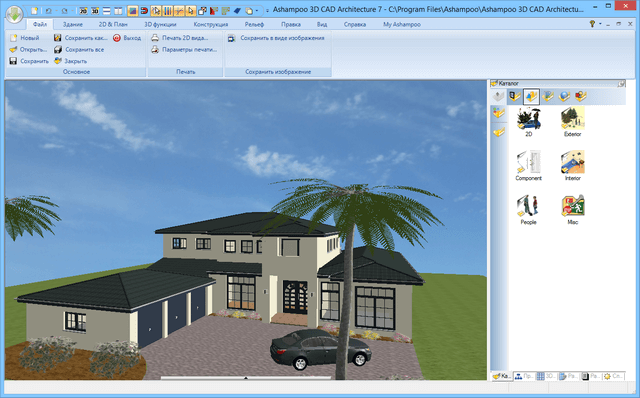
Task: Toggle the red magnet snap icon
Action: click(x=144, y=11)
